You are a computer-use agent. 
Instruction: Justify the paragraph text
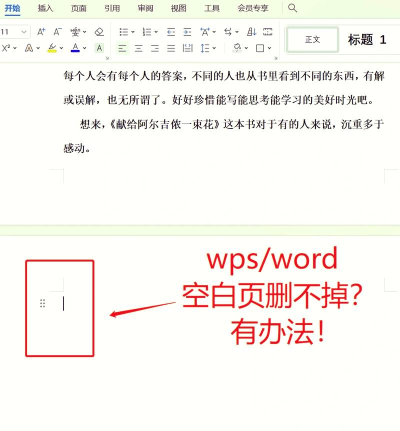[171, 48]
